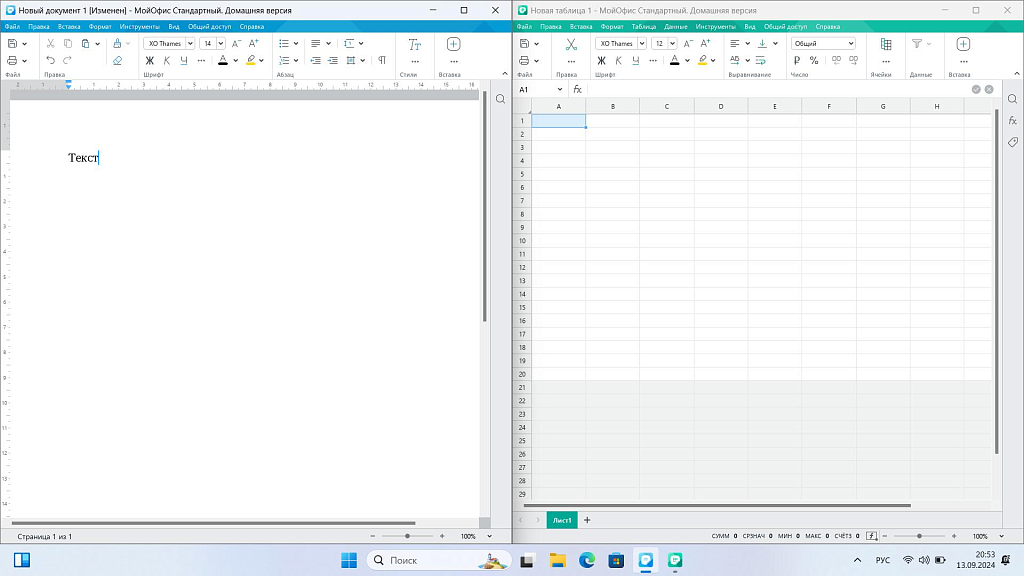Toggle italic (К) in the spreadsheet toolbar
Screen dimensions: 1024x576
click(x=618, y=60)
